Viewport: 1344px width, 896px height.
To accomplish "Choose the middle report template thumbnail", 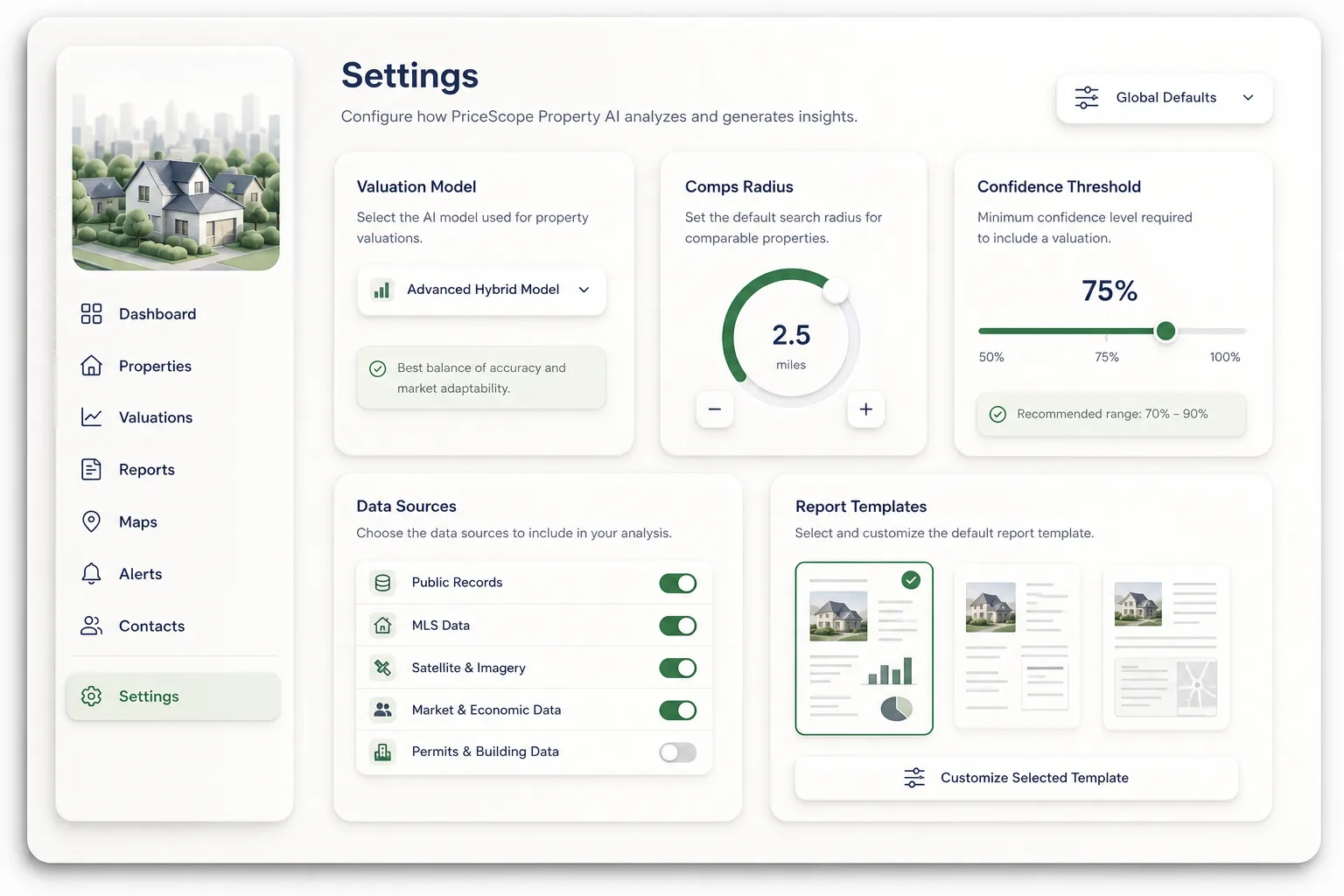I will point(1017,647).
